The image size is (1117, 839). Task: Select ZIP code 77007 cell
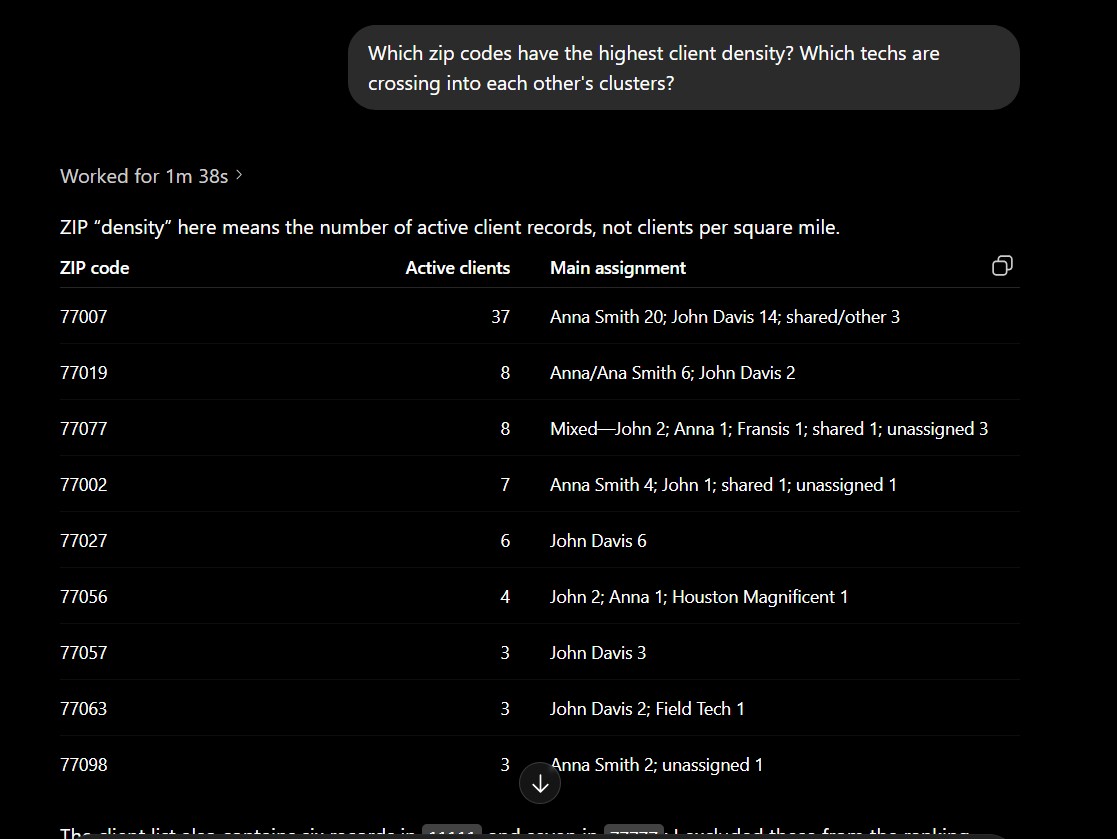pyautogui.click(x=83, y=316)
